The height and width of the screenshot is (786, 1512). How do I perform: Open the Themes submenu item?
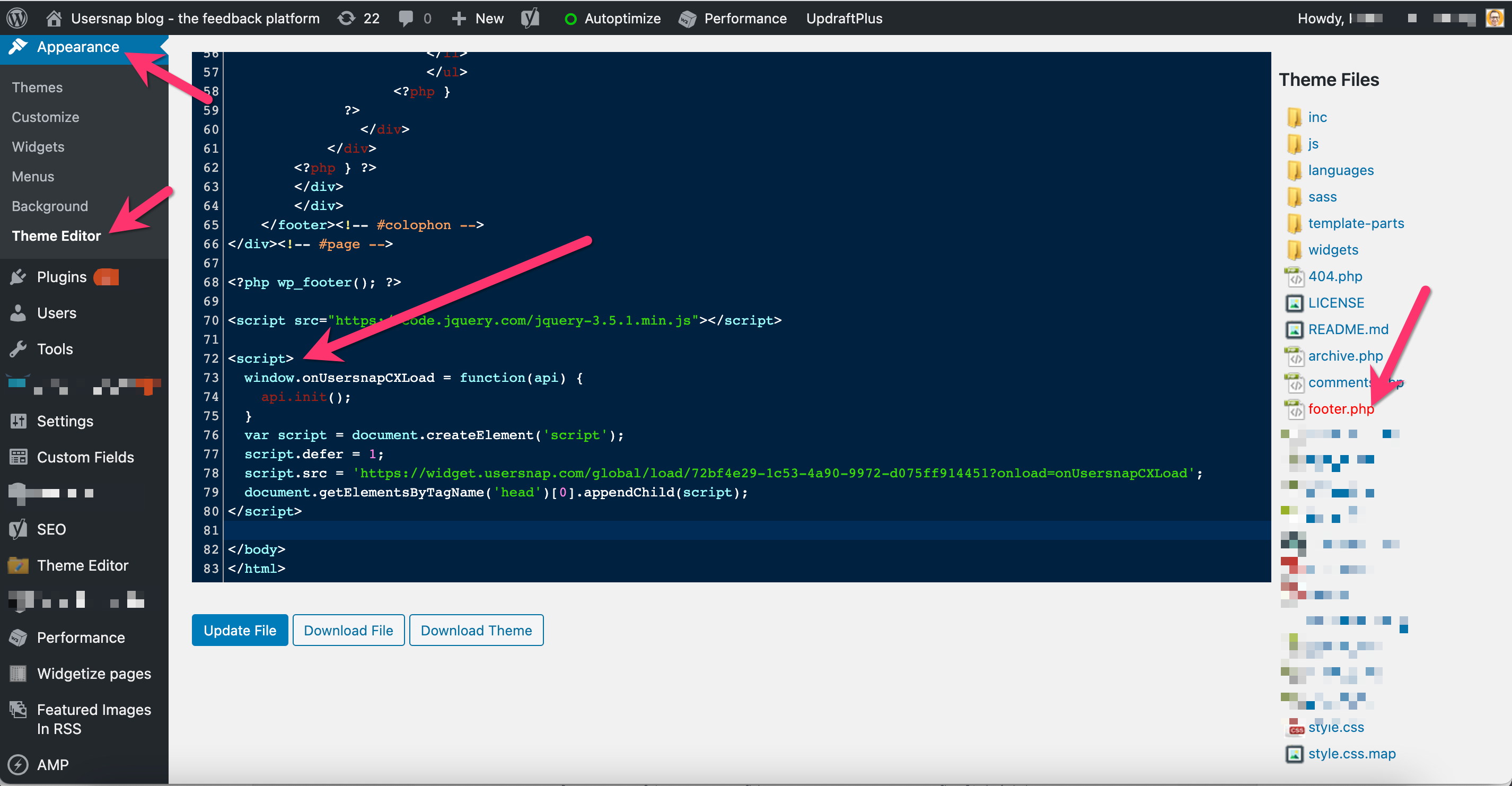[37, 87]
